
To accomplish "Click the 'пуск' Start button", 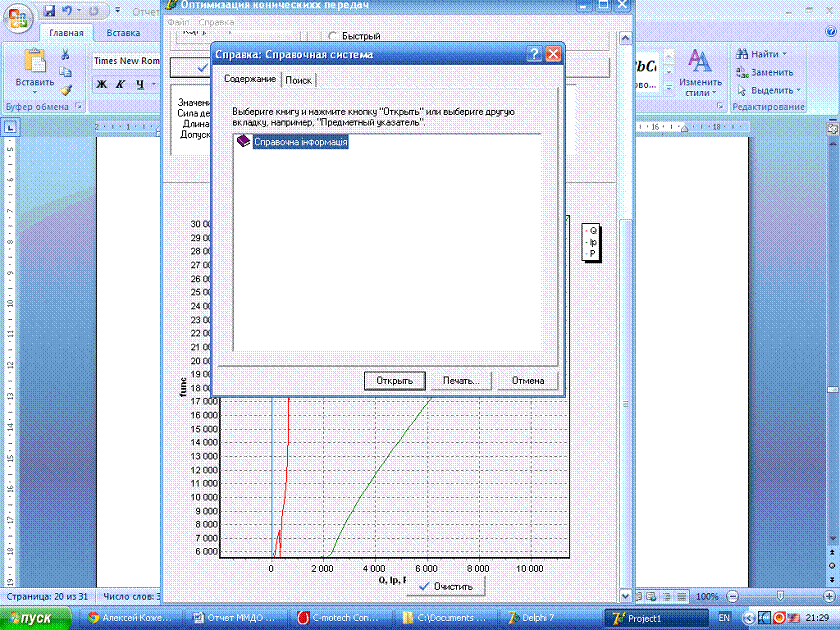I will tap(37, 618).
